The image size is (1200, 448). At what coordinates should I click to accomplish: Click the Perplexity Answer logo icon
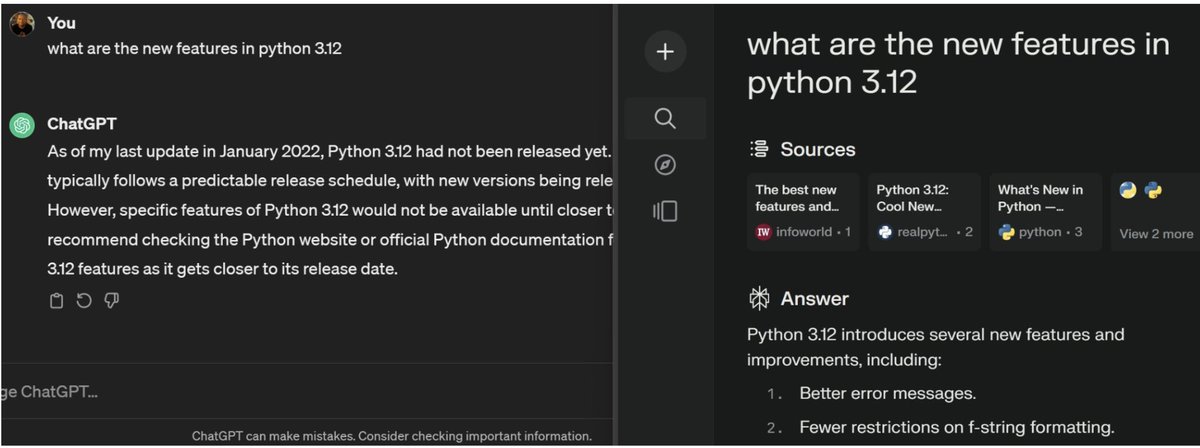tap(759, 298)
